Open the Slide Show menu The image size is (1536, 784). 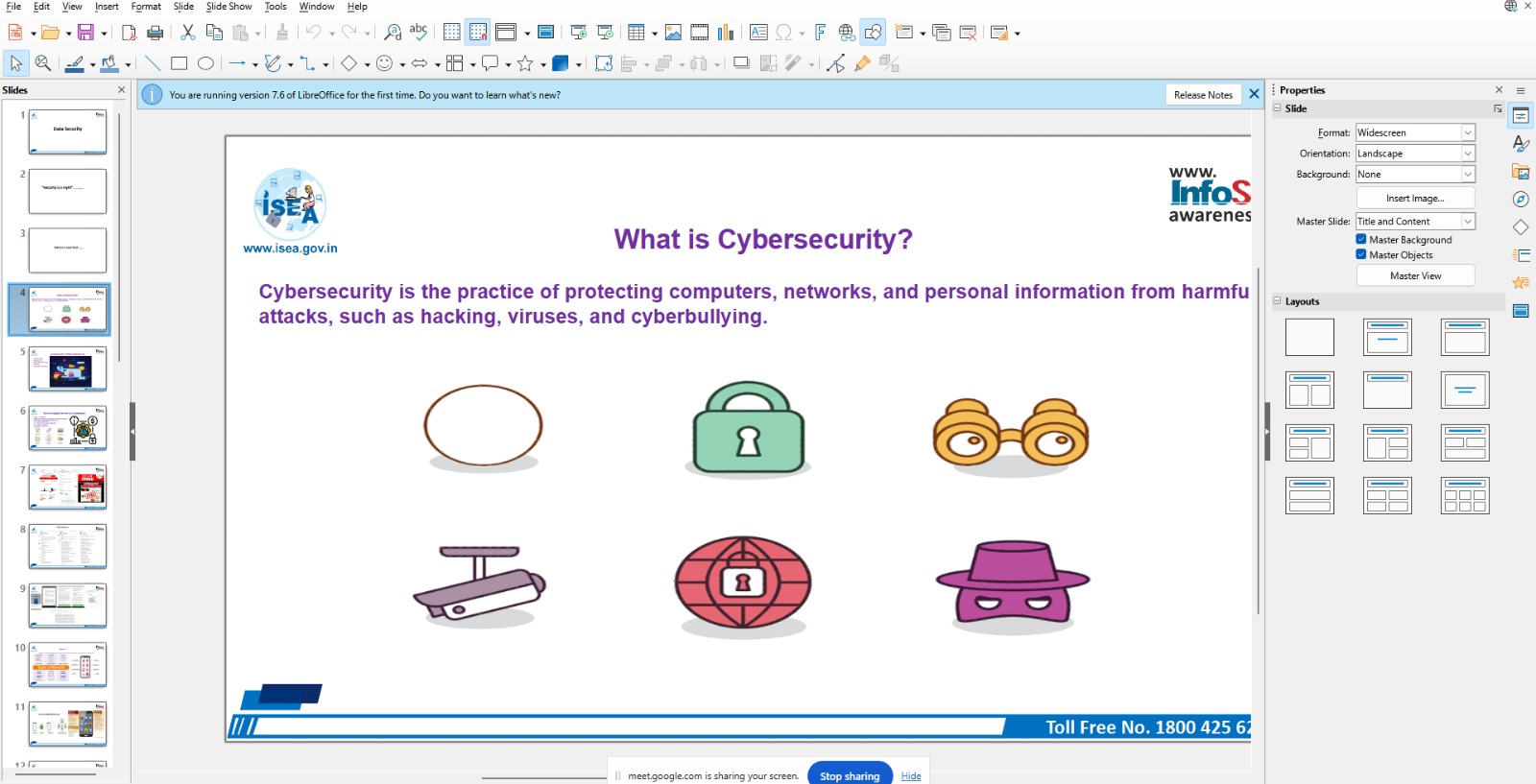click(228, 7)
